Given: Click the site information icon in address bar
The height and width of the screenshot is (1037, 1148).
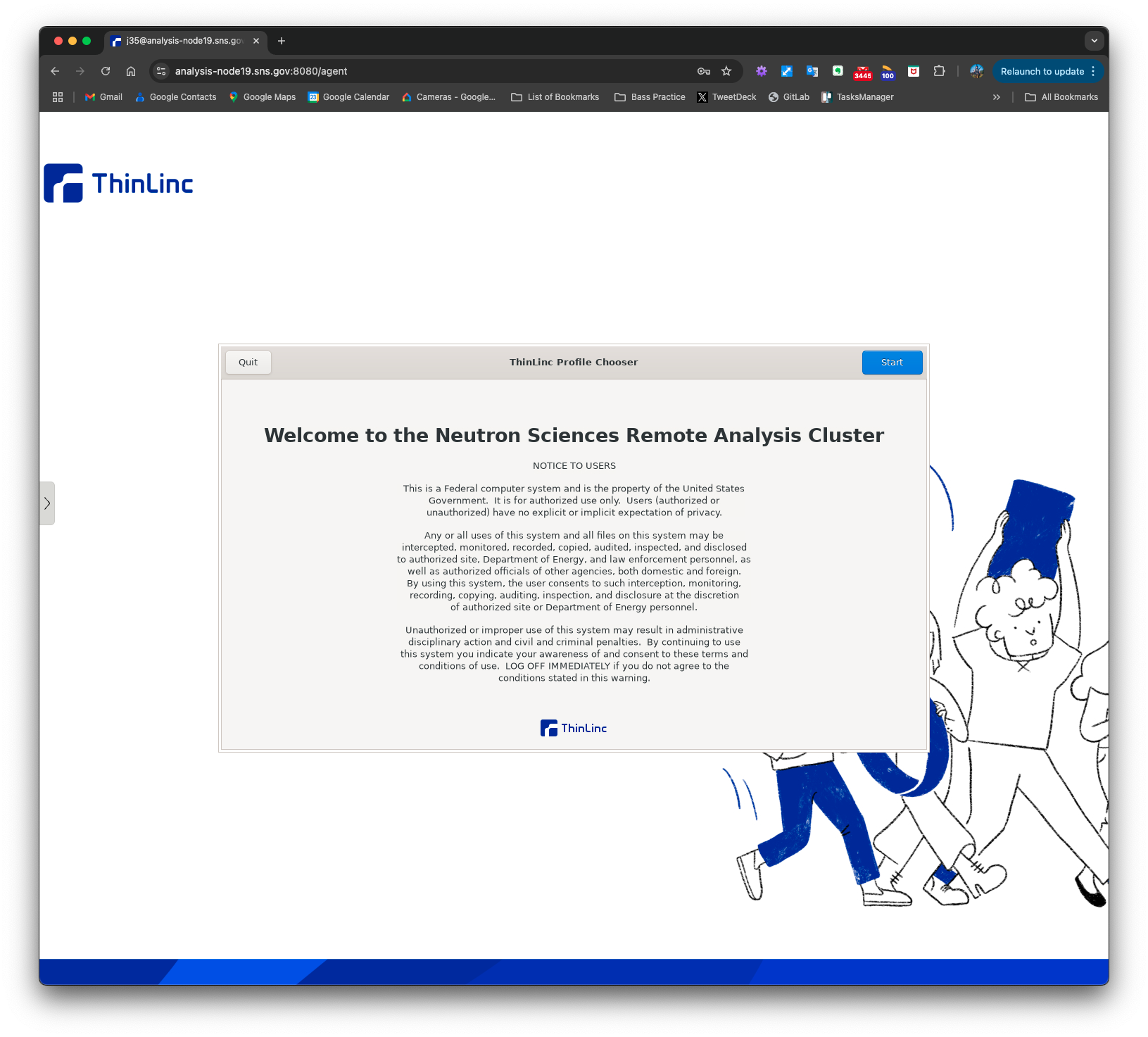Looking at the screenshot, I should [x=161, y=71].
